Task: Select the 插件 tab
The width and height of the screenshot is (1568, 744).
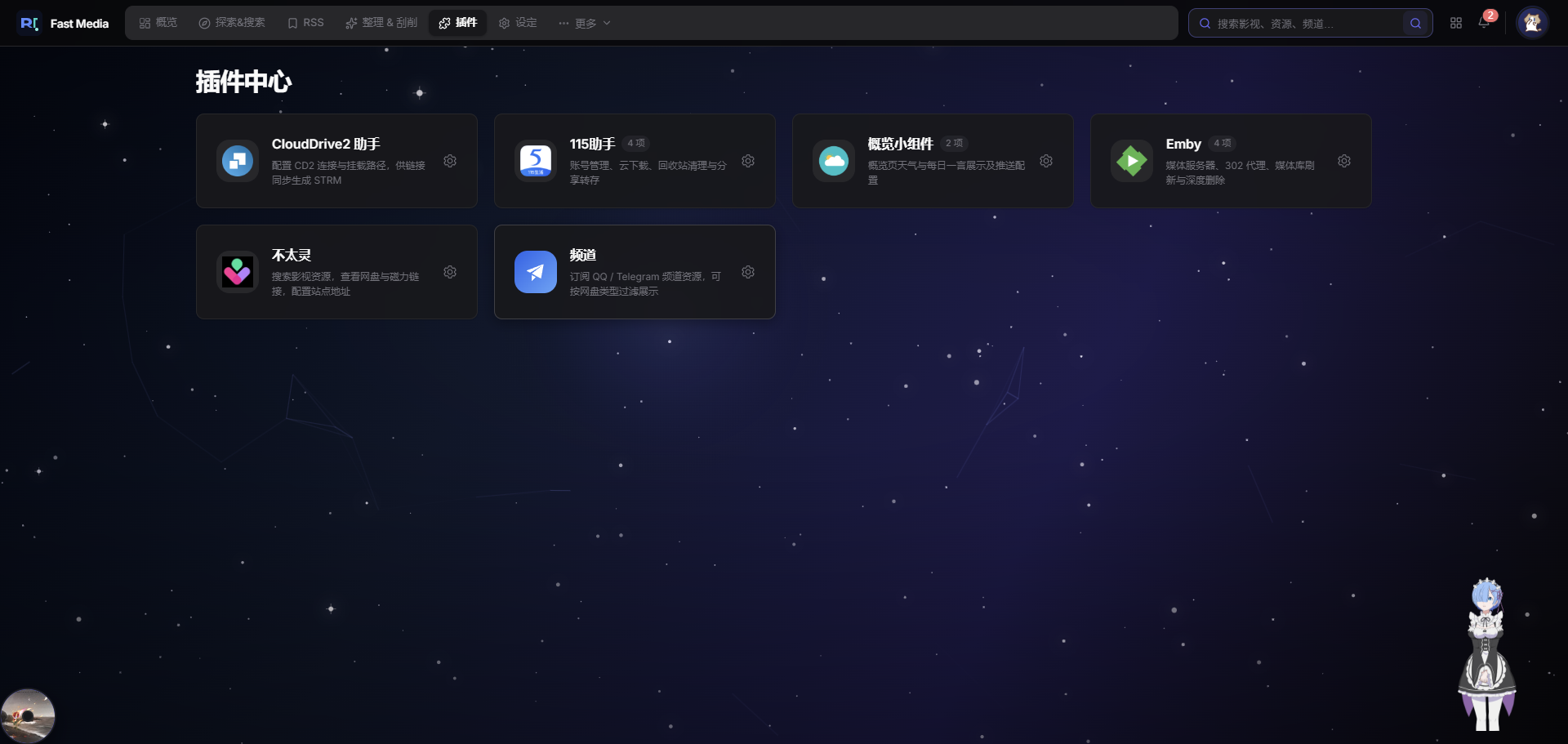Action: pyautogui.click(x=457, y=23)
